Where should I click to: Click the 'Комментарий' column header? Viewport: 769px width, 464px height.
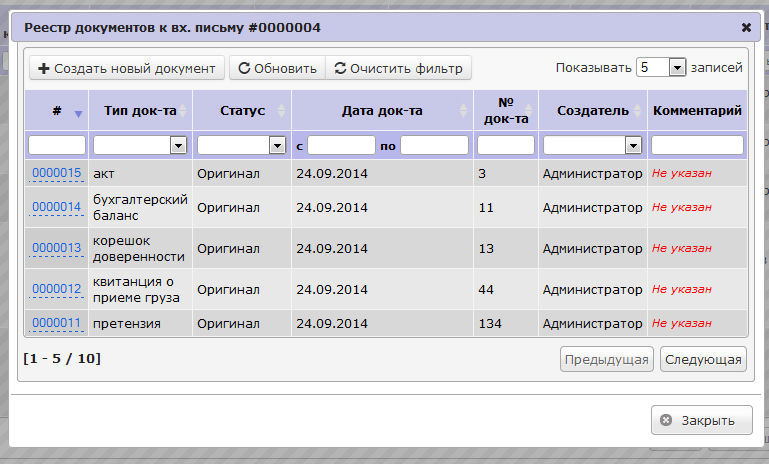(697, 111)
